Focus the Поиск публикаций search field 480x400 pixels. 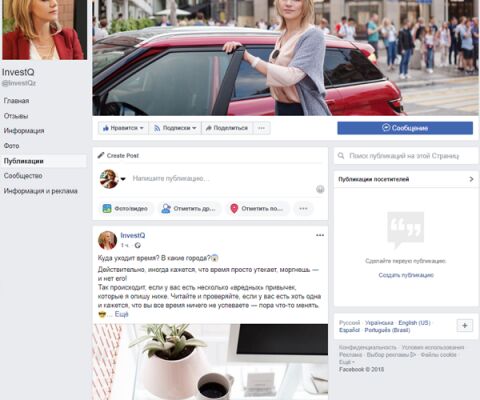coord(406,156)
